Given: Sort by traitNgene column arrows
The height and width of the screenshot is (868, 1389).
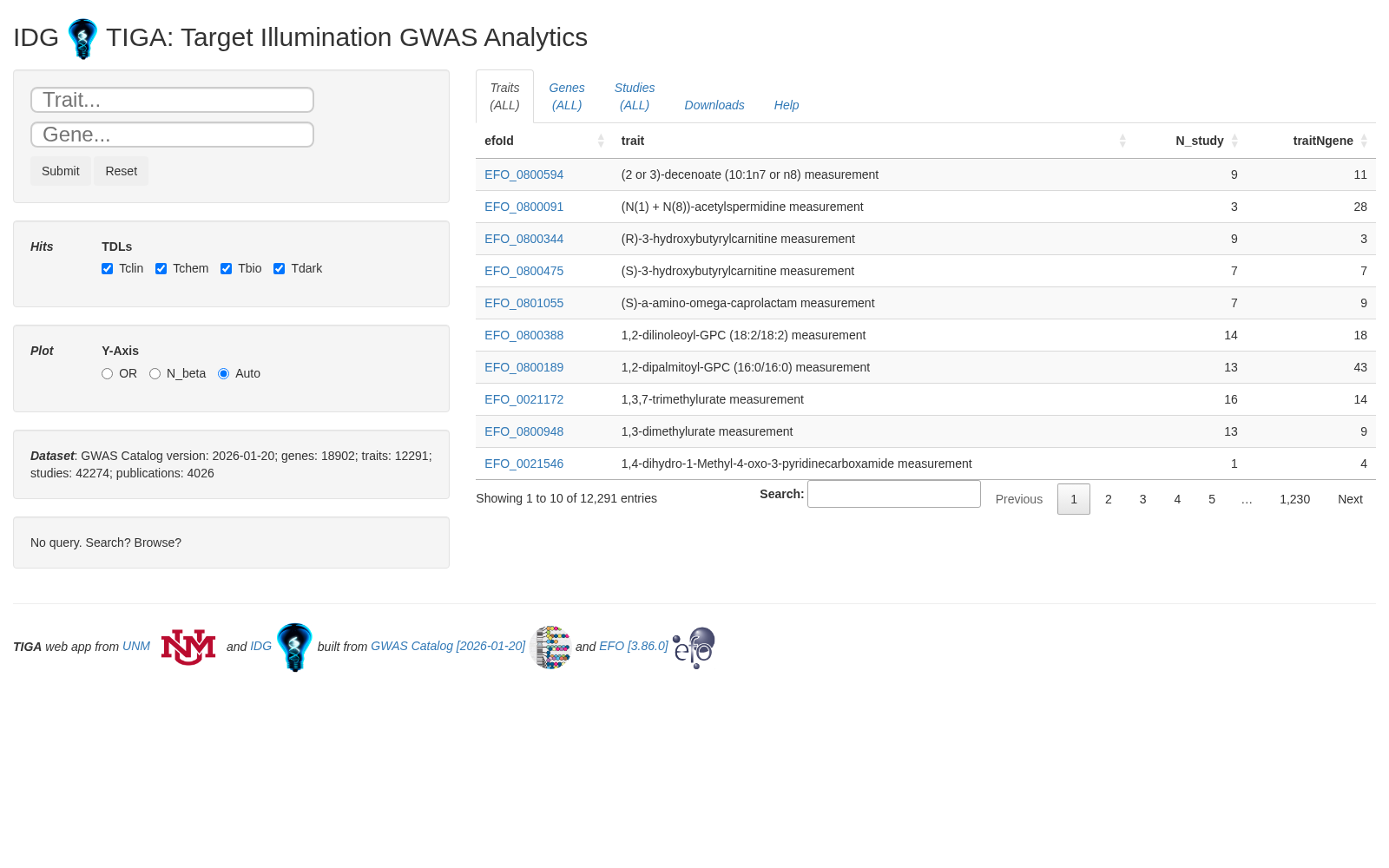Looking at the screenshot, I should (1364, 141).
